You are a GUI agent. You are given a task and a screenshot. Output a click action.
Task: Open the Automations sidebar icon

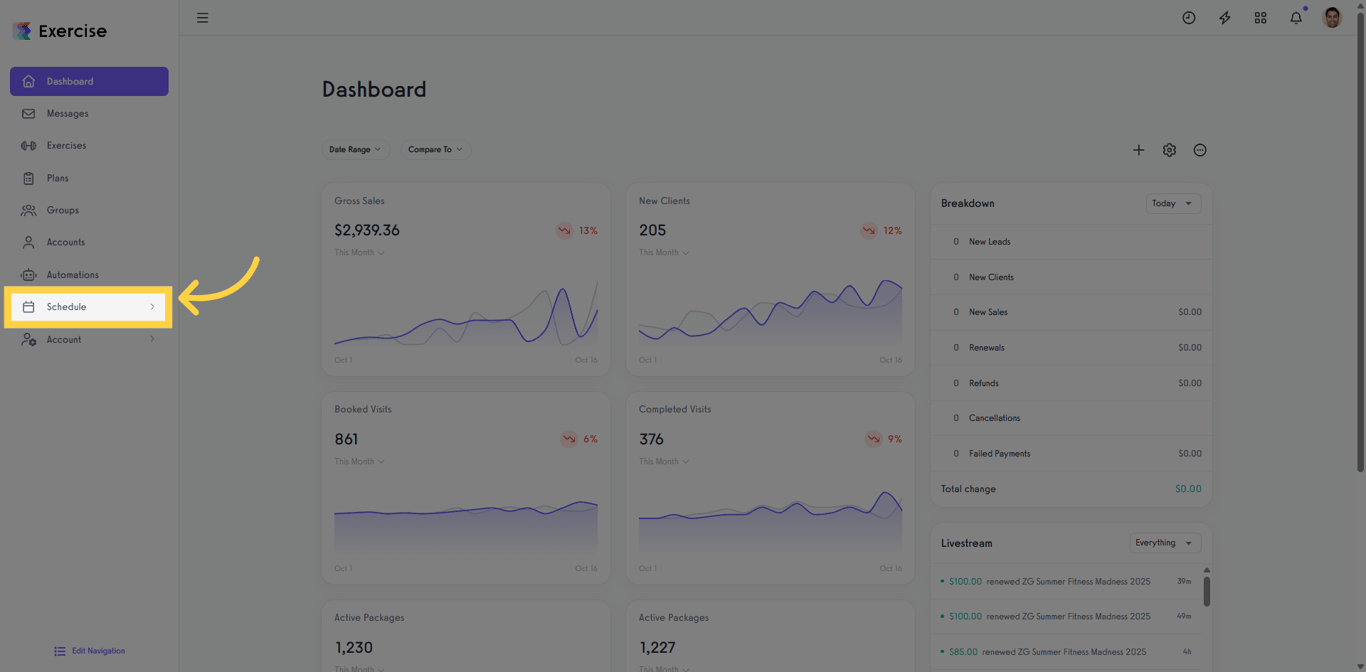tap(27, 274)
